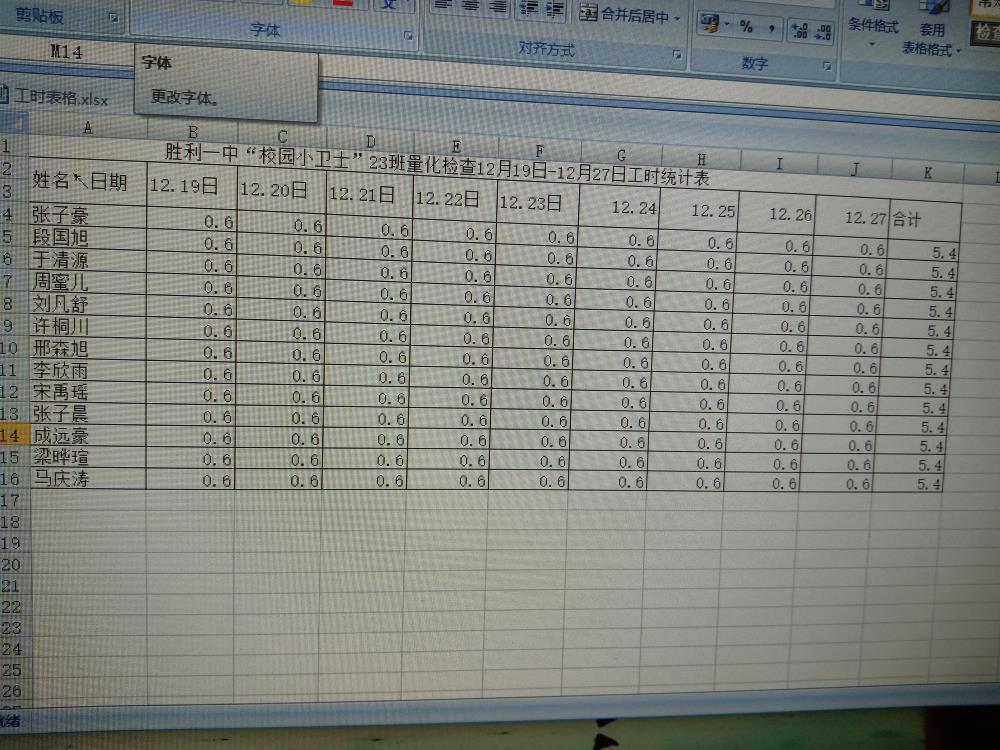Click the name cell 张子晨
Viewport: 1000px width, 750px height.
[88, 414]
